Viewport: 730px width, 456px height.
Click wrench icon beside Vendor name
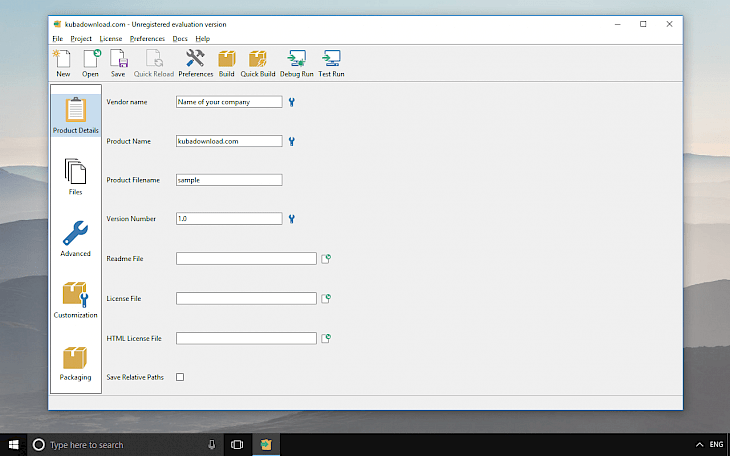291,102
